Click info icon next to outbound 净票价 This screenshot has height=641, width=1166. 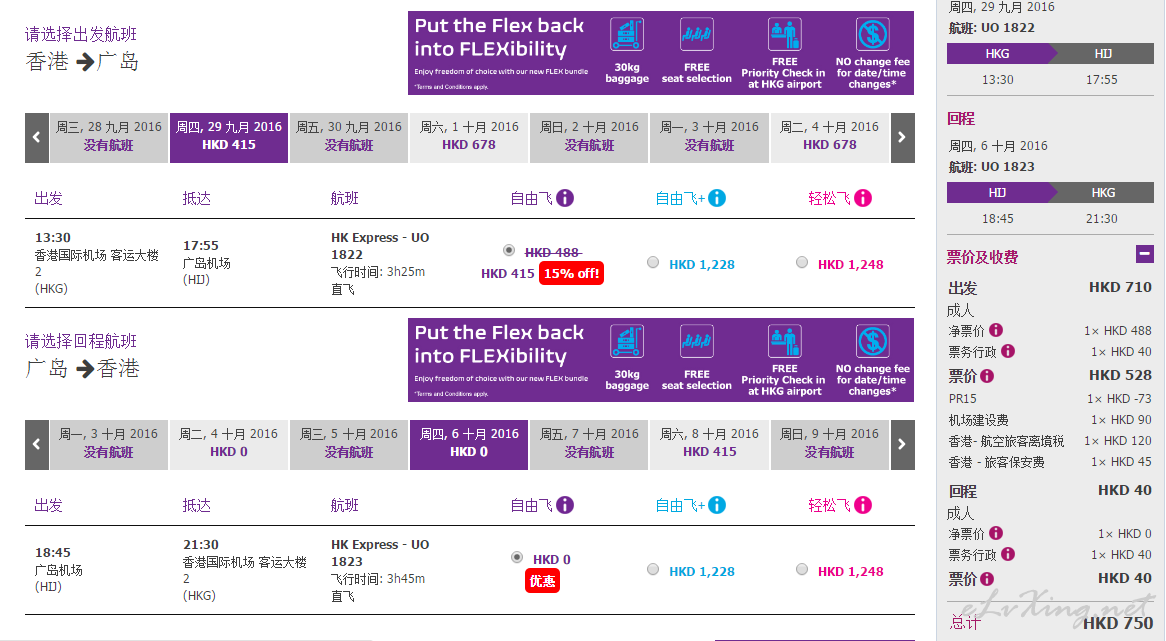point(996,329)
